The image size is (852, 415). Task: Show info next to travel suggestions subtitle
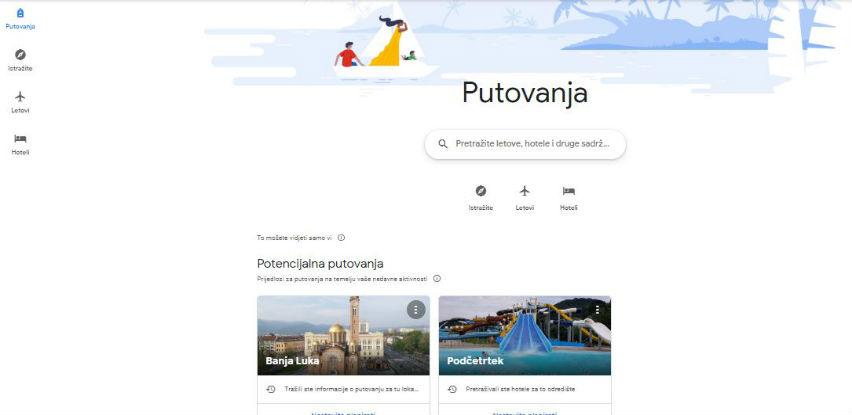point(437,279)
